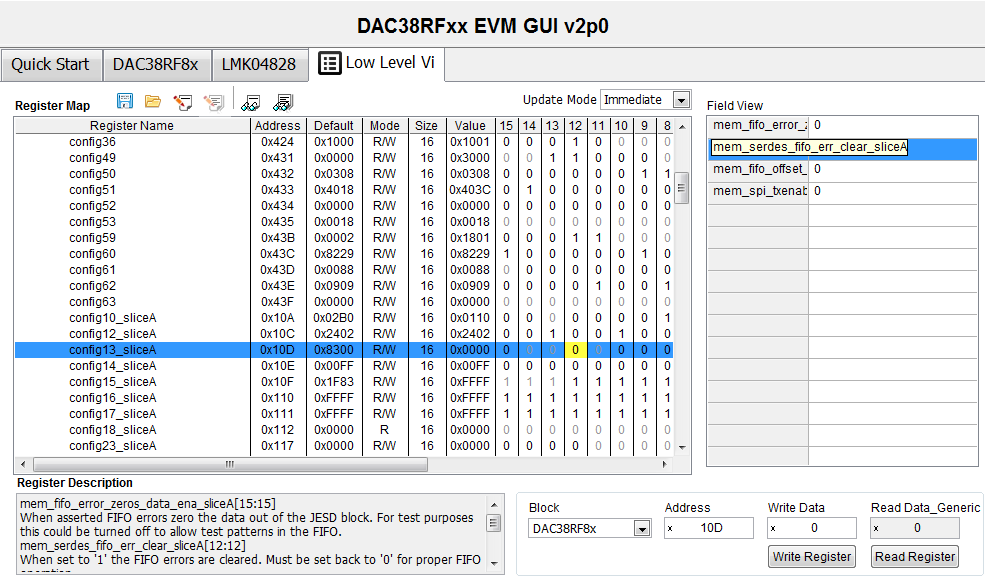Toggle bit 10 of config12_sliceA
The image size is (985, 576).
tap(621, 334)
